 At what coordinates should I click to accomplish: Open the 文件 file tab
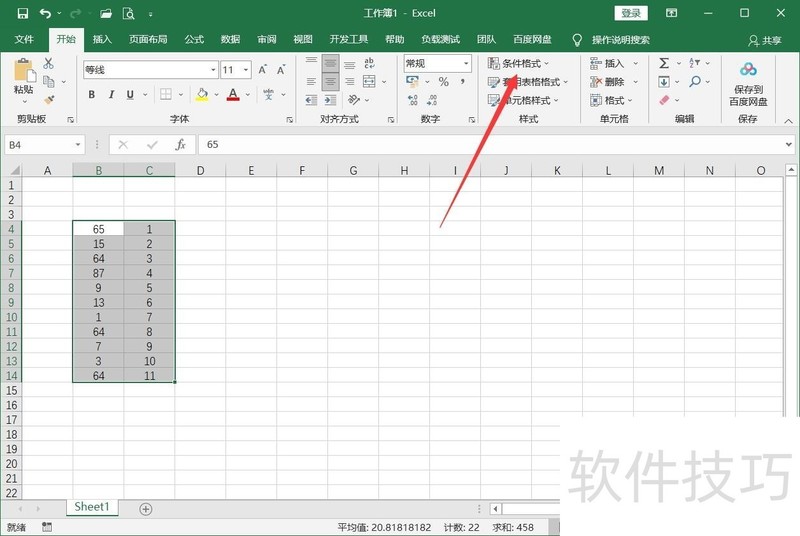tap(24, 39)
